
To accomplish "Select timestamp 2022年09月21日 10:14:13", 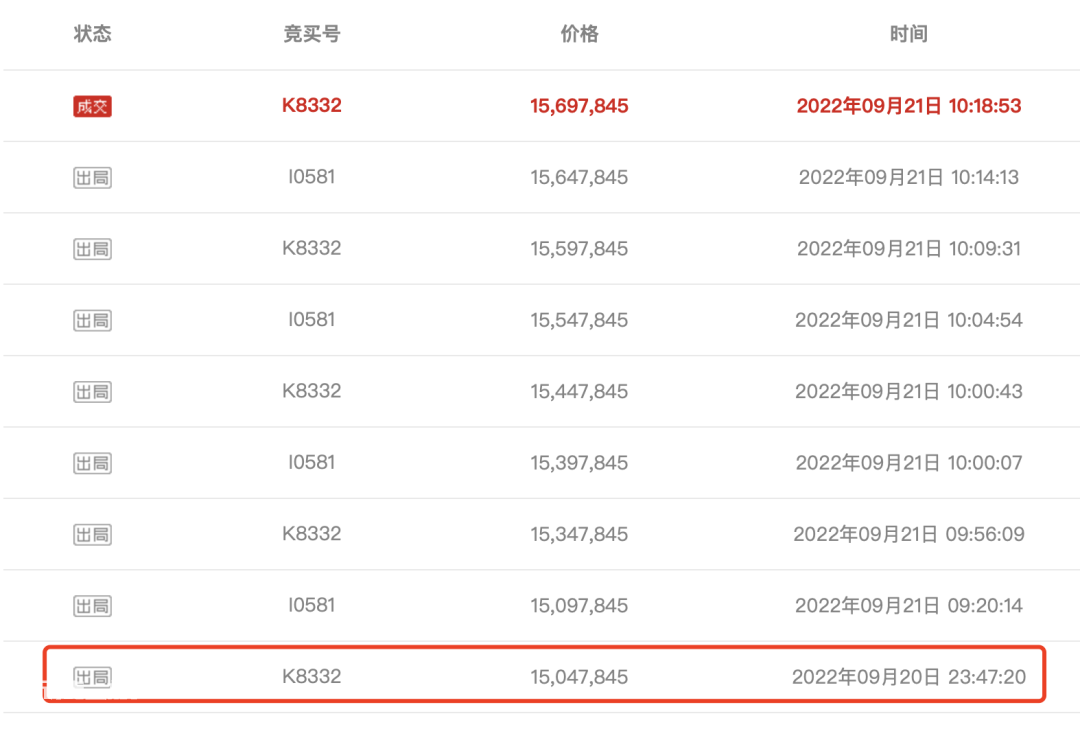I will tap(908, 178).
